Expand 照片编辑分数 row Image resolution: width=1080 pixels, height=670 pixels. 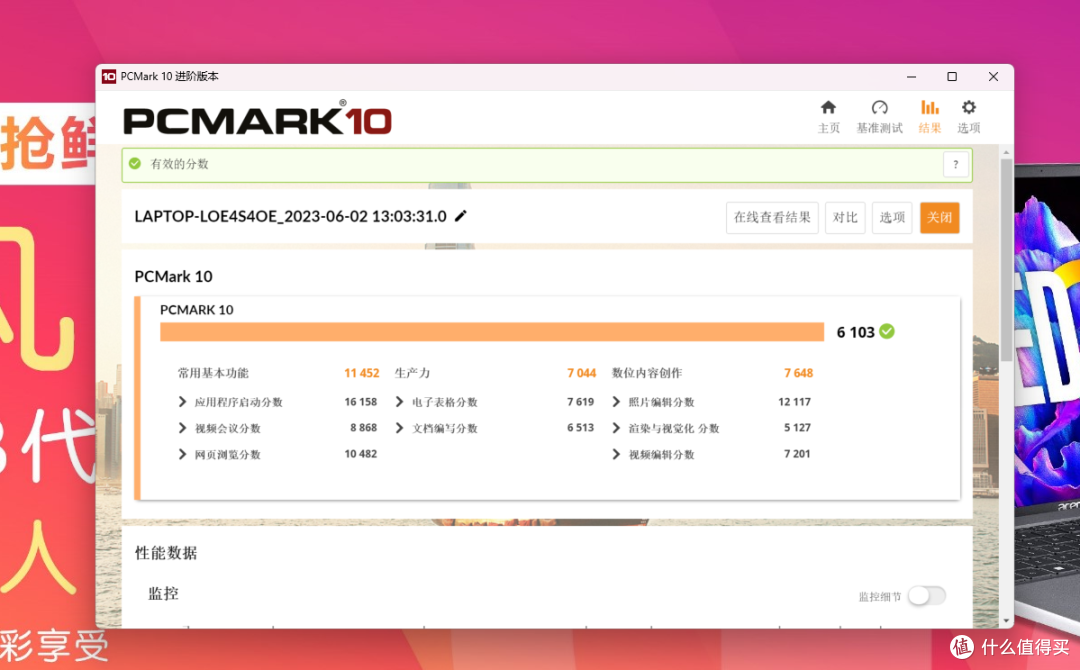pyautogui.click(x=616, y=401)
